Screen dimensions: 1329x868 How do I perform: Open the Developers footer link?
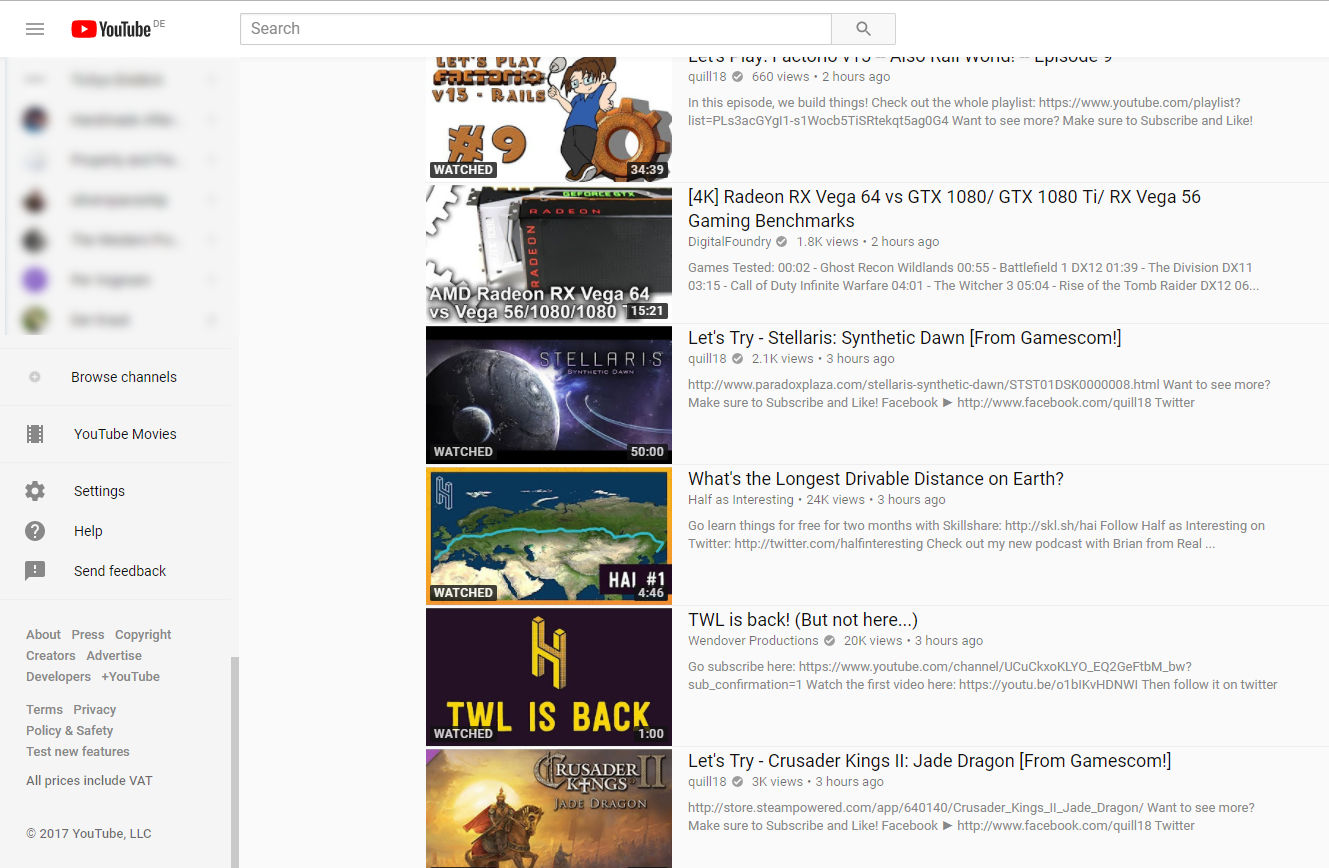click(58, 677)
